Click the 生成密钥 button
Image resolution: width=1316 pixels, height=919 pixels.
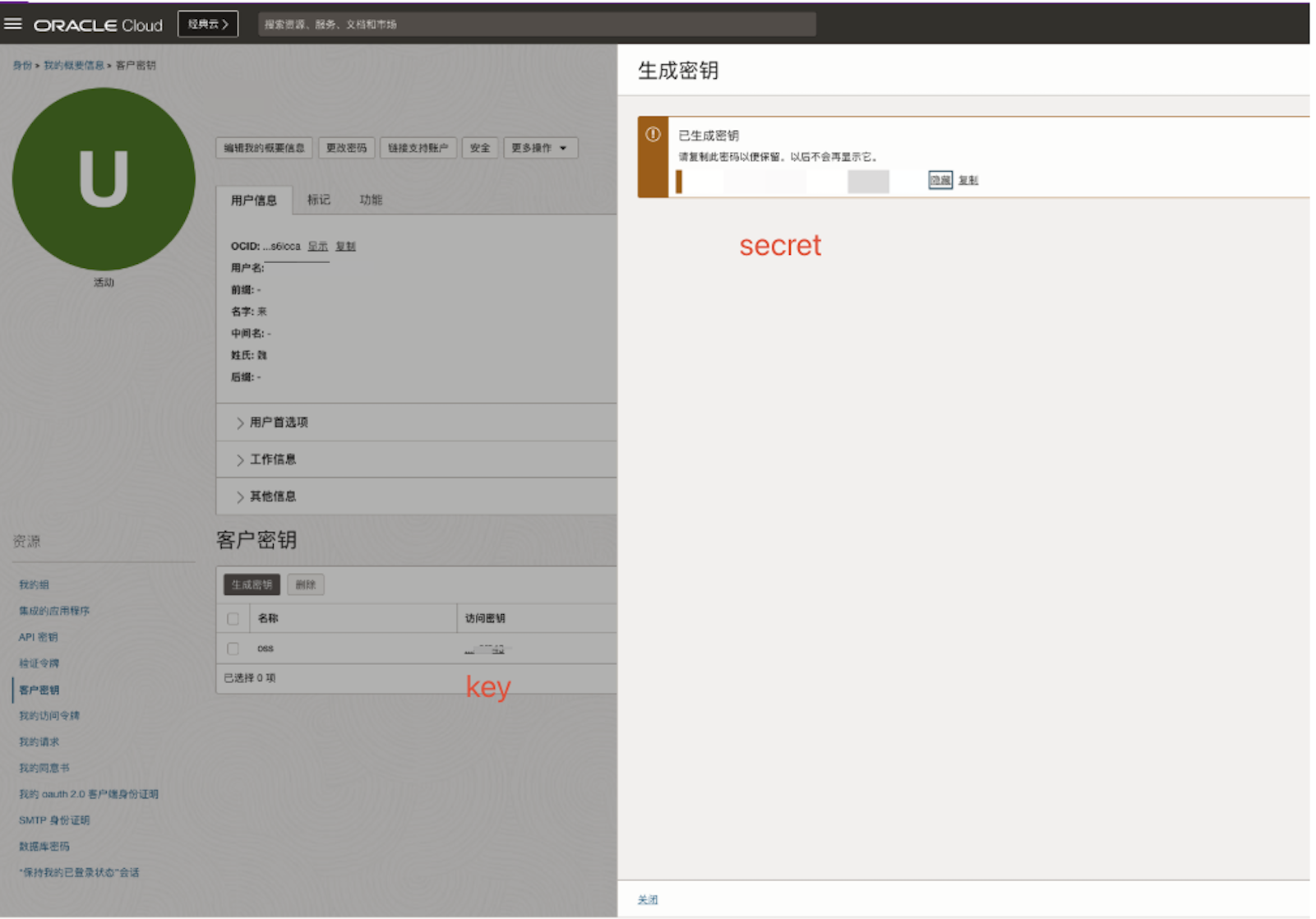[252, 584]
